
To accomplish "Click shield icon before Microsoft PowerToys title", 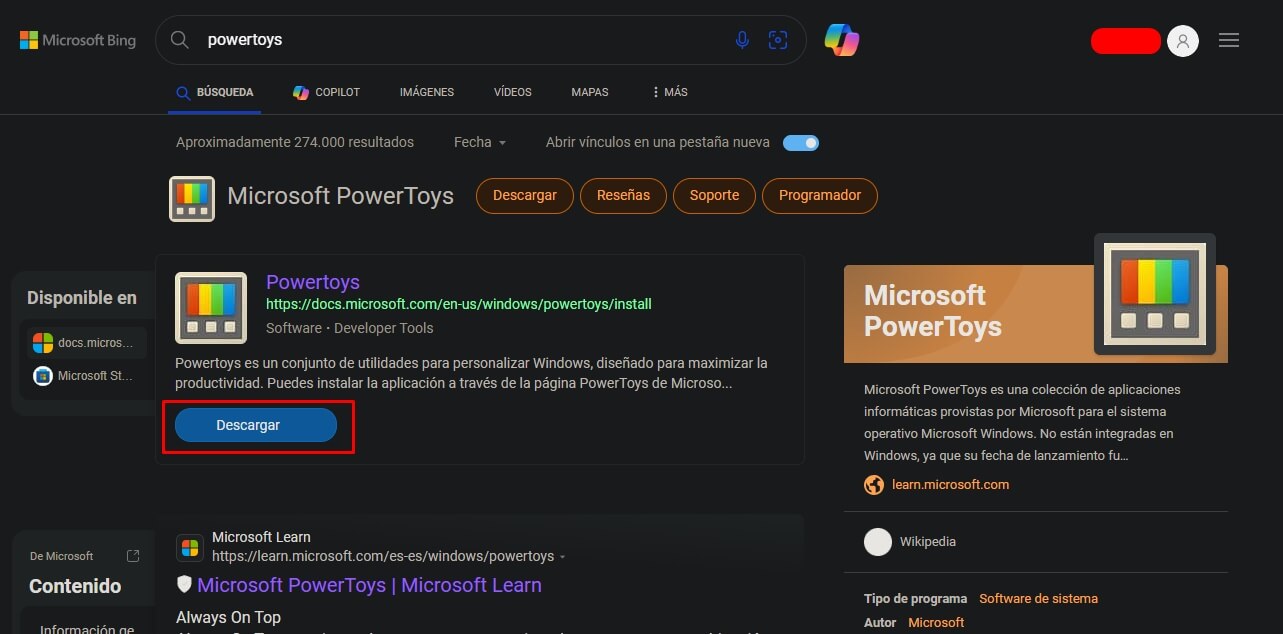I will click(184, 585).
